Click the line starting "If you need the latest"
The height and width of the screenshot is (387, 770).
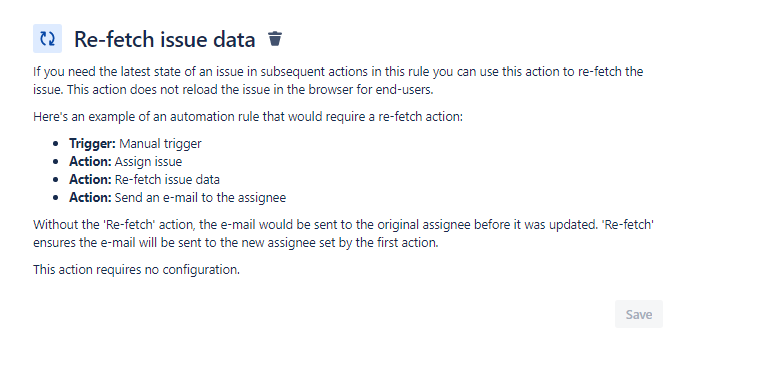(x=338, y=72)
